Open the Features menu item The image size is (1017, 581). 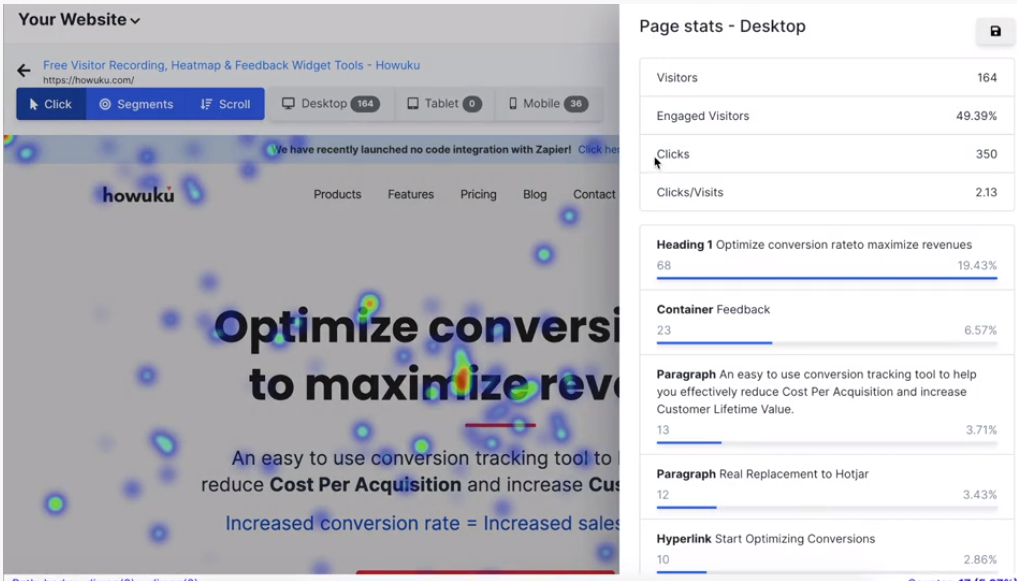pos(411,194)
